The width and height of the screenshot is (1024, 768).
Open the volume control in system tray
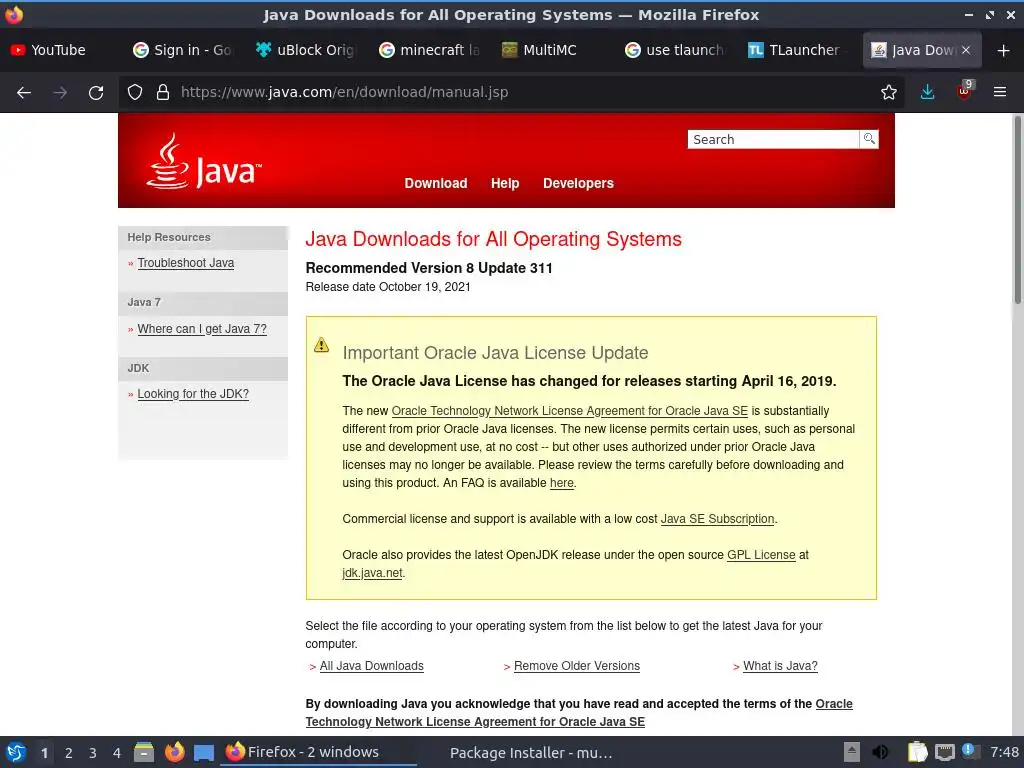(880, 752)
